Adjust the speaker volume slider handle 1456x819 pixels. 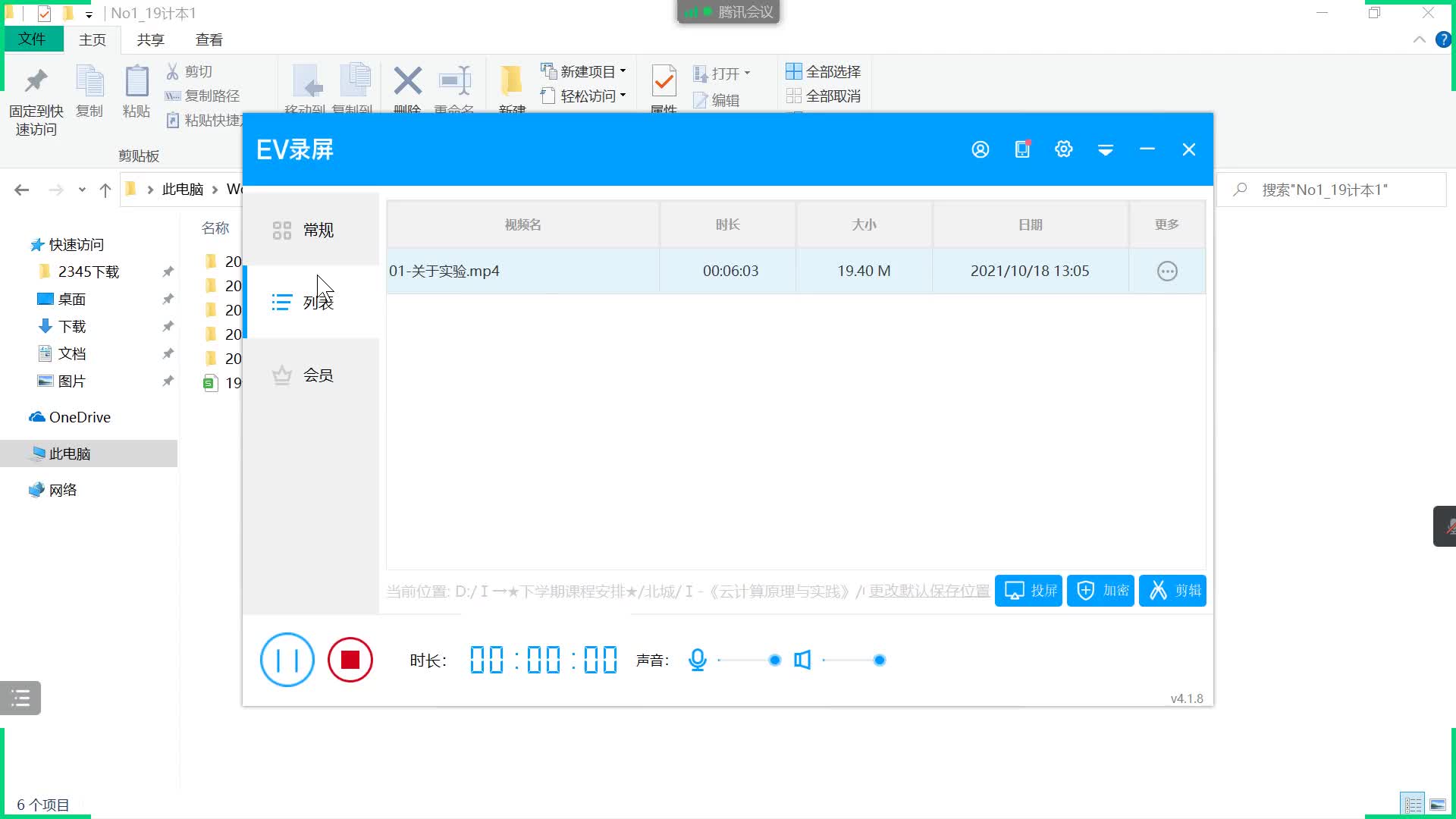pyautogui.click(x=880, y=661)
